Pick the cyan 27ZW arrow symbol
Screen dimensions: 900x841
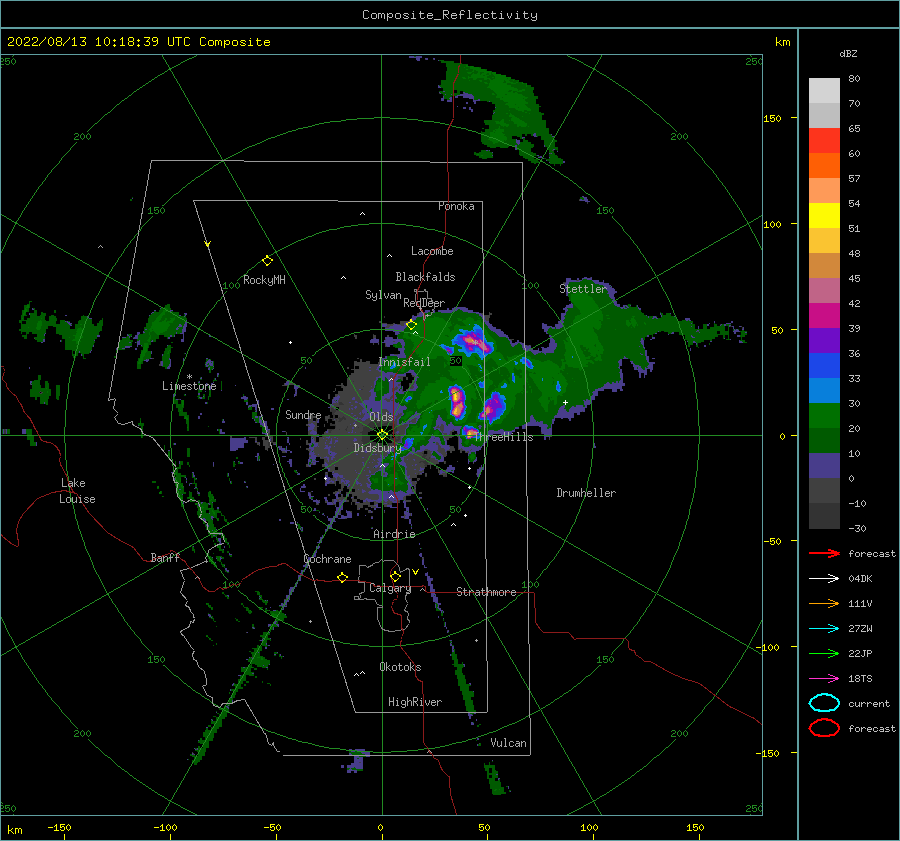coord(824,629)
